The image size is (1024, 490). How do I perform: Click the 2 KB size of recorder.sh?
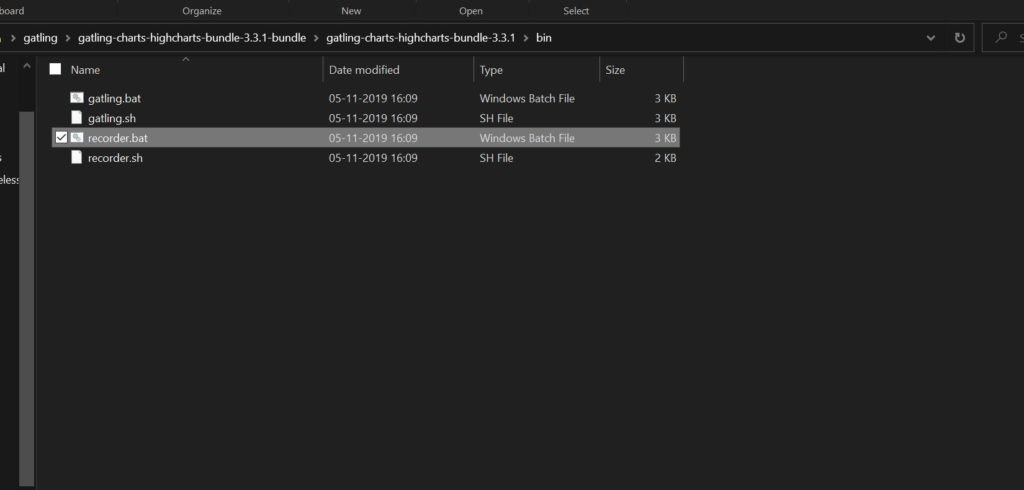665,157
